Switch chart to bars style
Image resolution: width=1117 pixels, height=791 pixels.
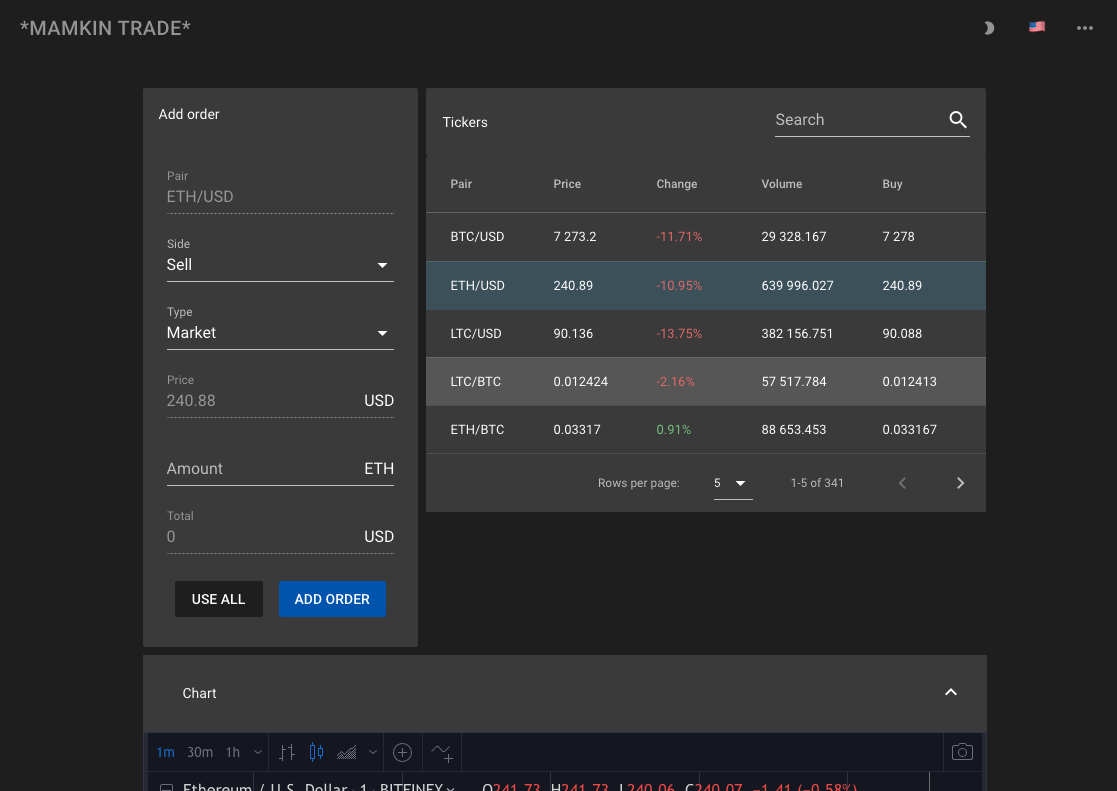[287, 752]
